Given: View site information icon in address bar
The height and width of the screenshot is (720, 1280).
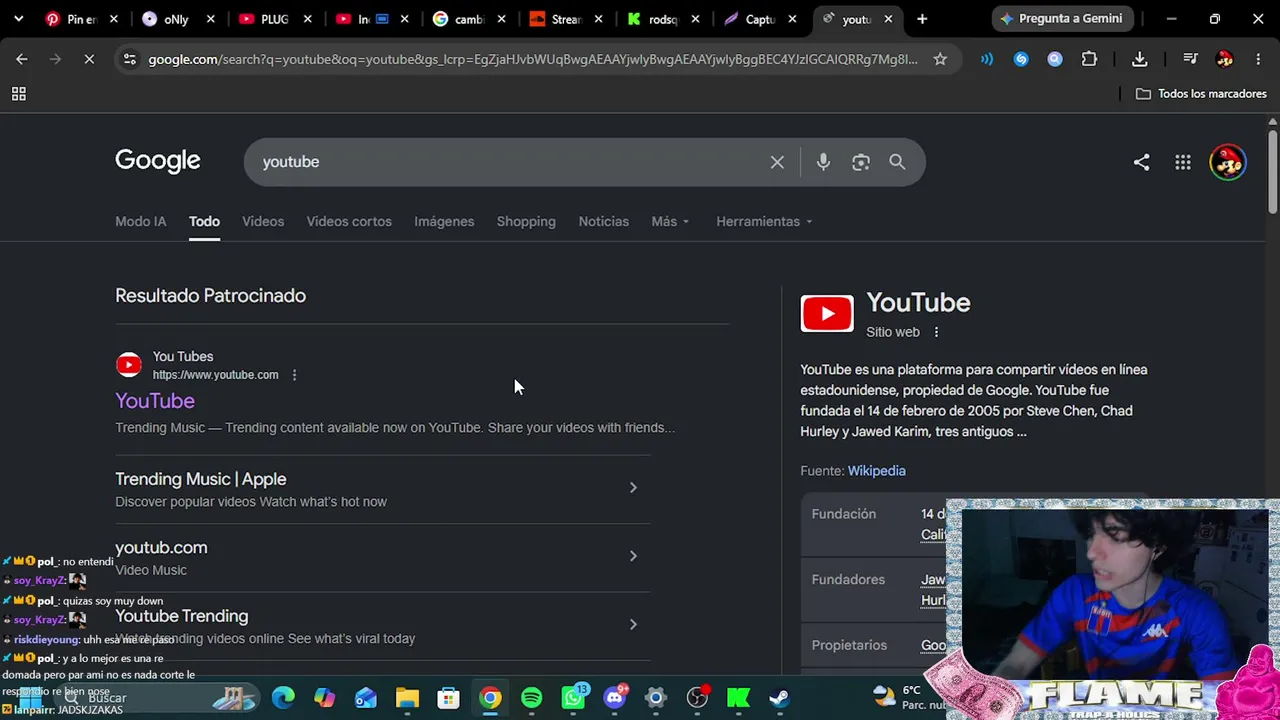Looking at the screenshot, I should pyautogui.click(x=129, y=59).
